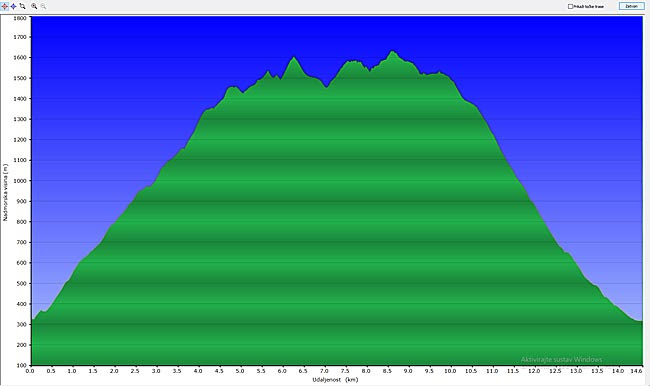Zoom in using the magnifier icon
Image resolution: width=650 pixels, height=386 pixels.
34,6
